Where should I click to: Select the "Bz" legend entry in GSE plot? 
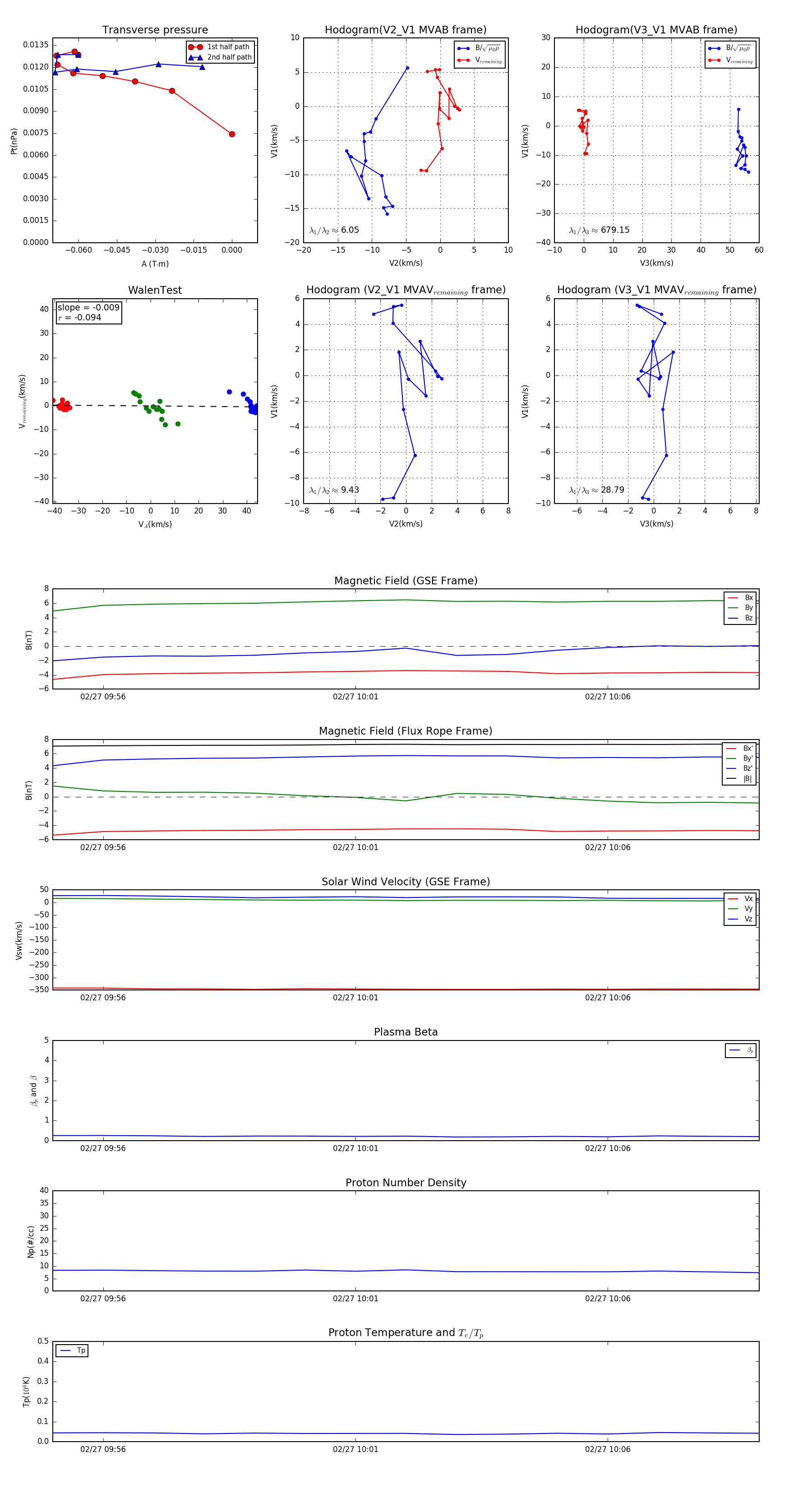[740, 618]
